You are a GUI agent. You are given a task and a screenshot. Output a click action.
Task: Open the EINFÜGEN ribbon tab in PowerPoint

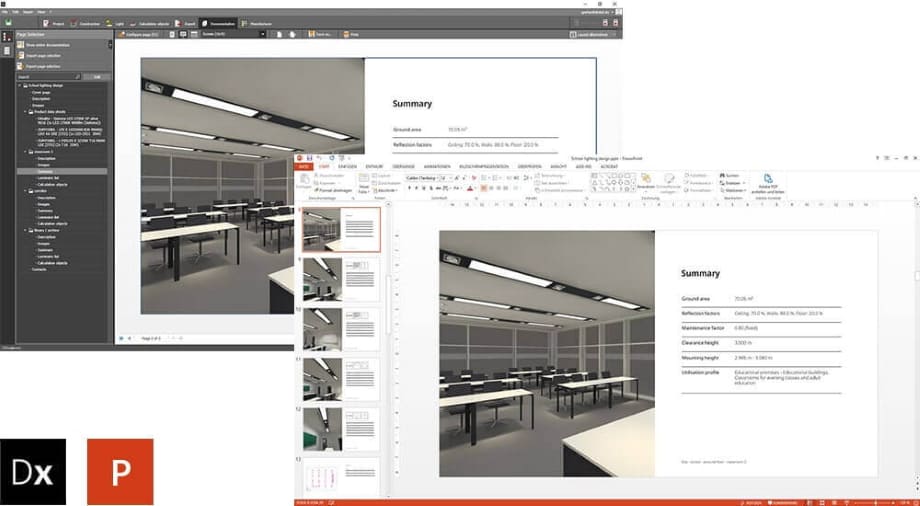(x=346, y=166)
